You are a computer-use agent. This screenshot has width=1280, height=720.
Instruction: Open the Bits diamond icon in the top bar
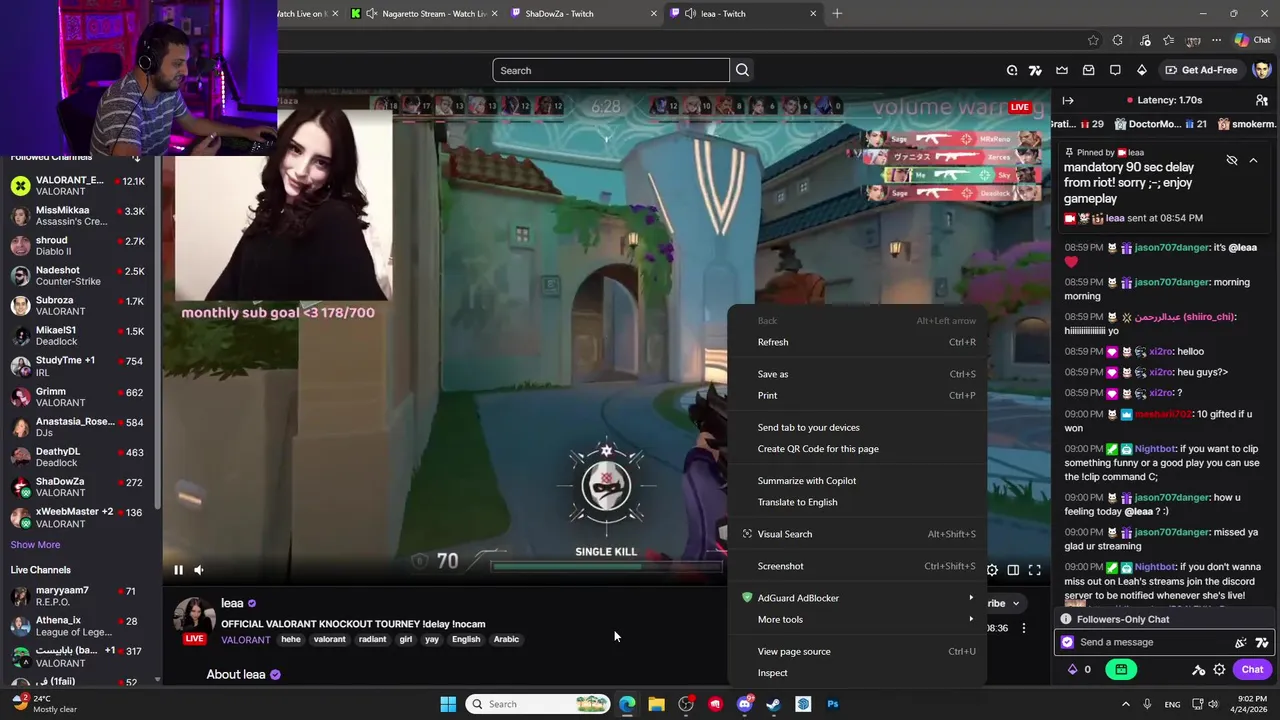tap(1142, 70)
